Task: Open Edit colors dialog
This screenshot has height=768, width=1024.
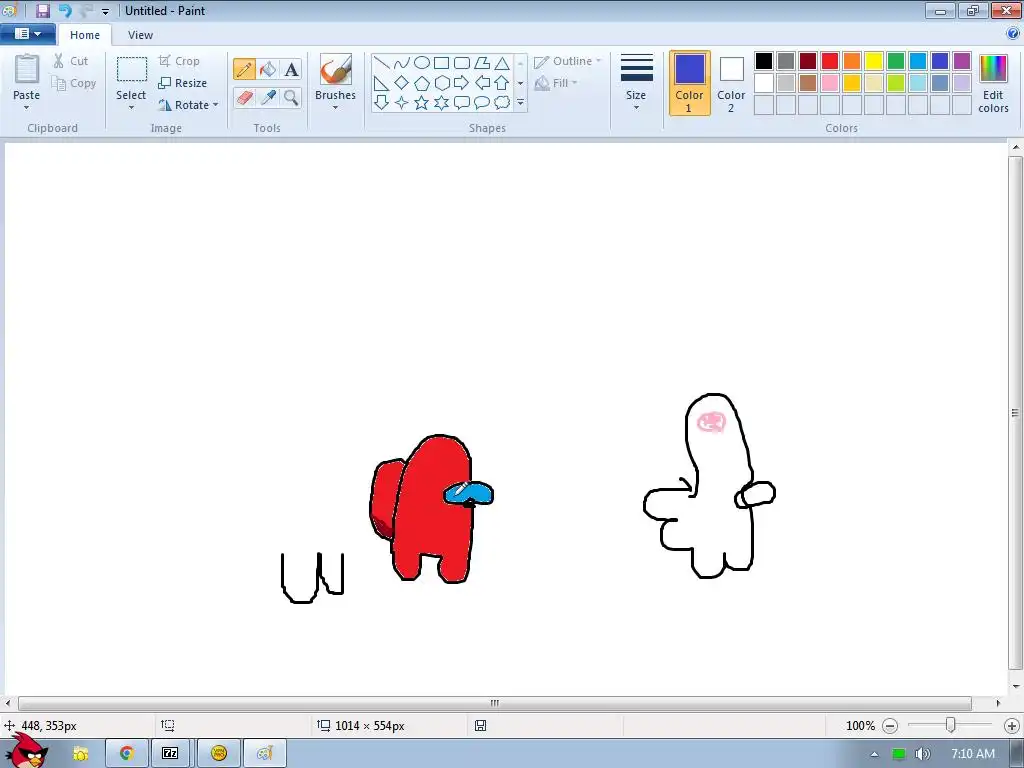Action: coord(993,84)
